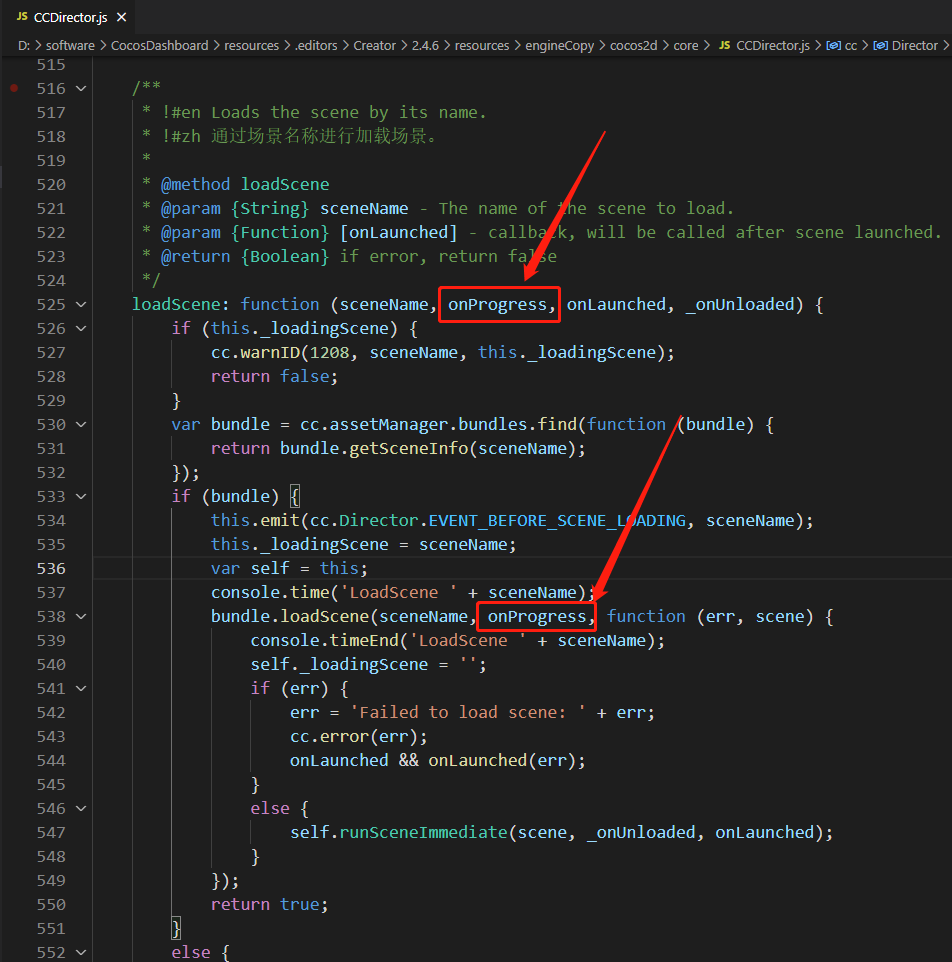Click line number 520

(51, 185)
